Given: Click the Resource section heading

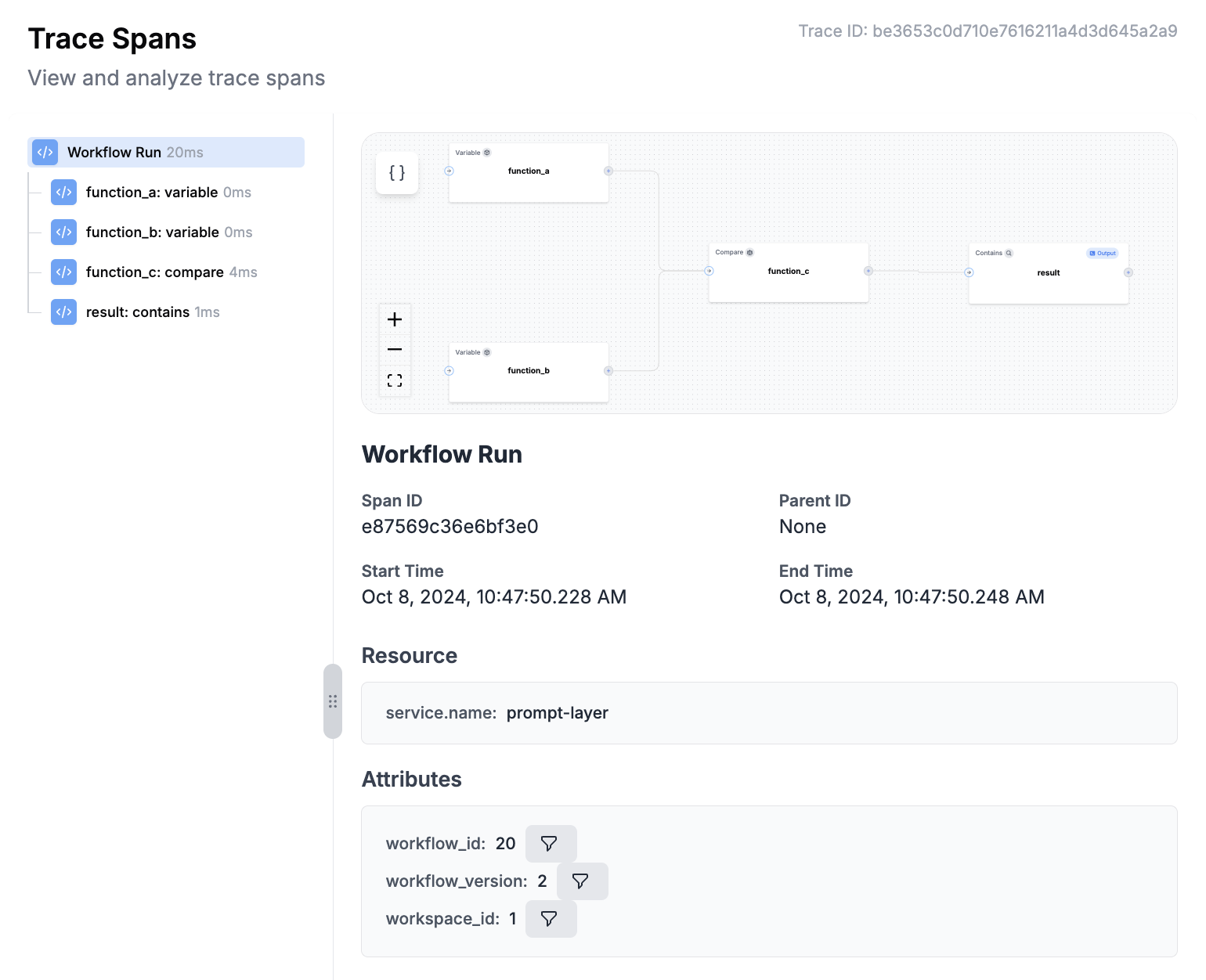Looking at the screenshot, I should coord(410,656).
